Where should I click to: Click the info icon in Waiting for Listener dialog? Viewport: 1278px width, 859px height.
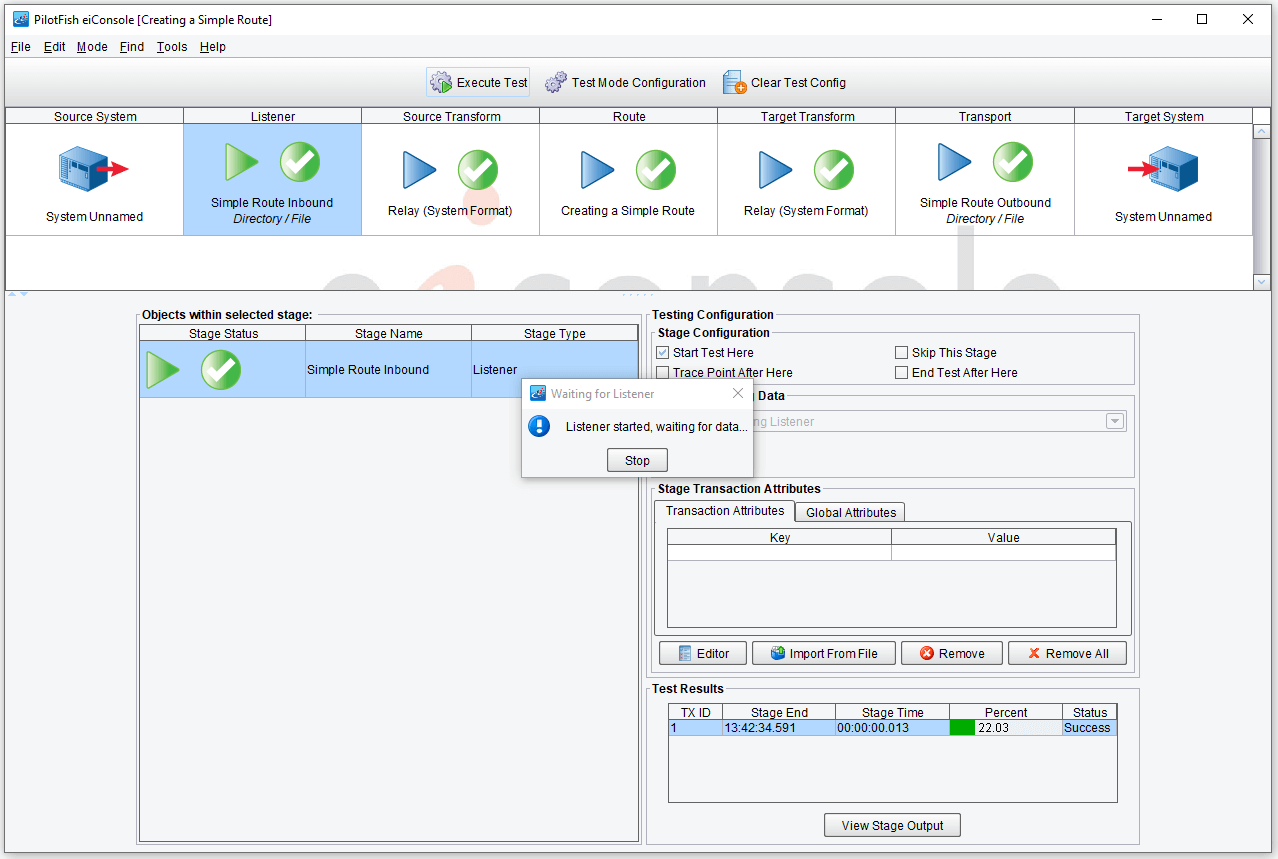click(x=539, y=427)
